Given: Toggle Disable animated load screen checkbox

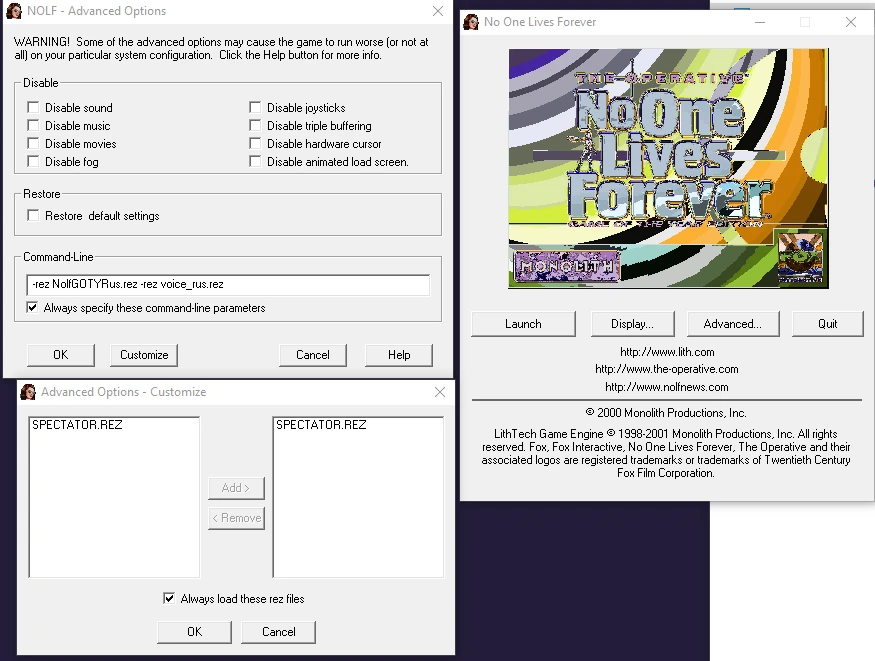Looking at the screenshot, I should pos(255,161).
